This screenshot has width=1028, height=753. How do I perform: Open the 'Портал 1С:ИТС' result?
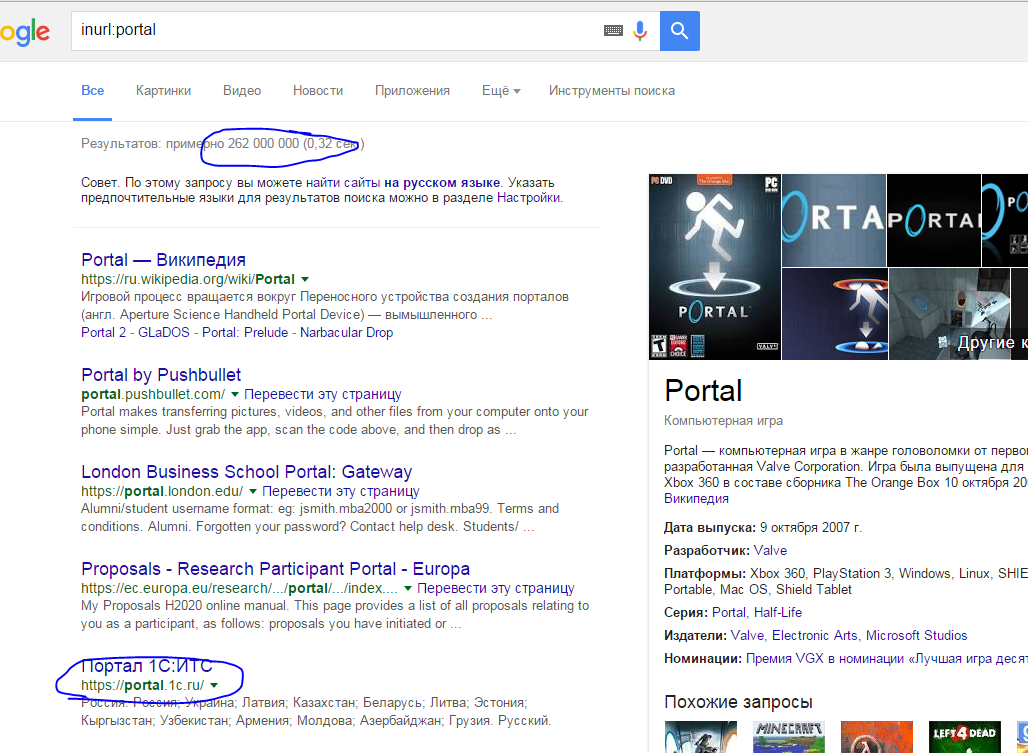pyautogui.click(x=147, y=666)
